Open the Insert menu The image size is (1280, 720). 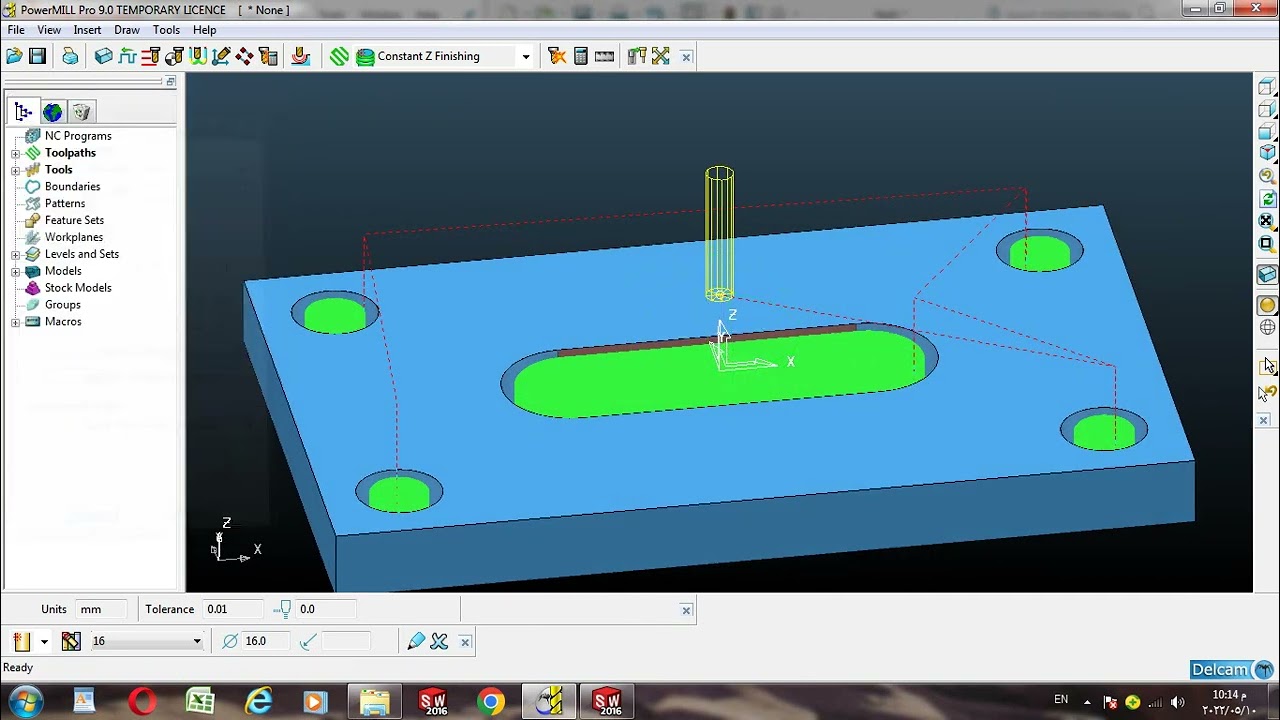click(87, 30)
